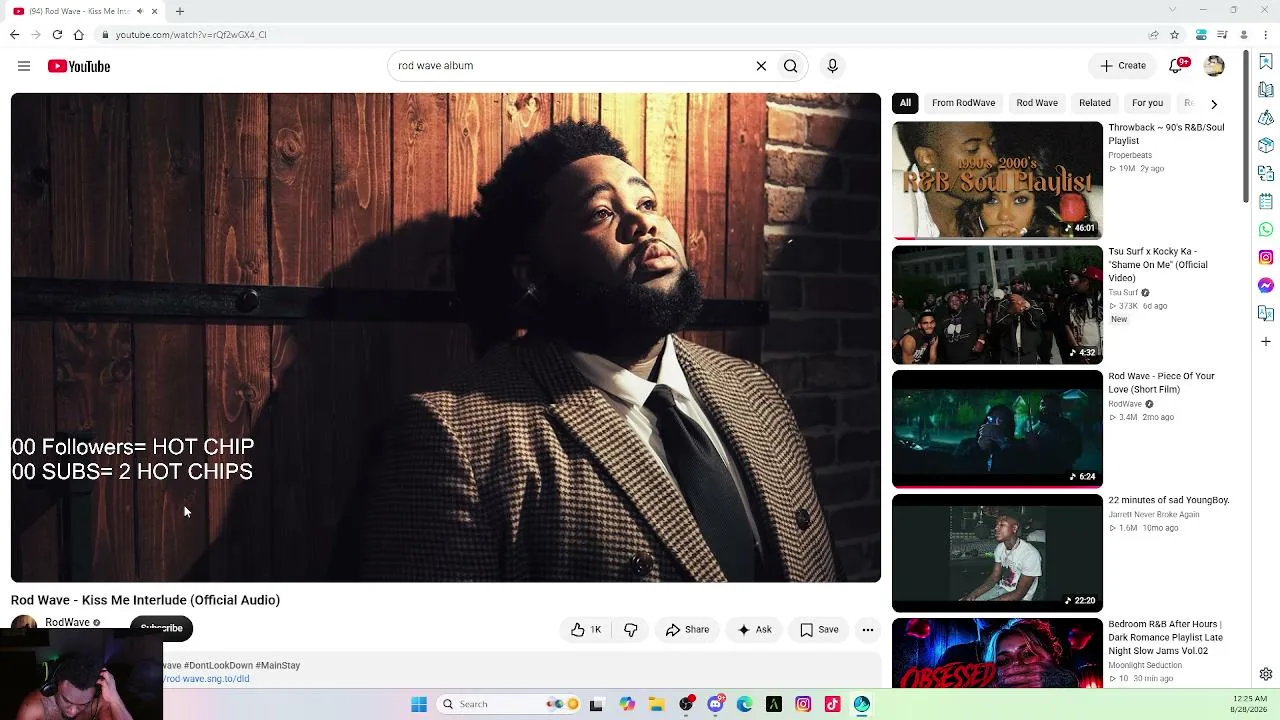Bookmark this page with the star

point(1175,34)
